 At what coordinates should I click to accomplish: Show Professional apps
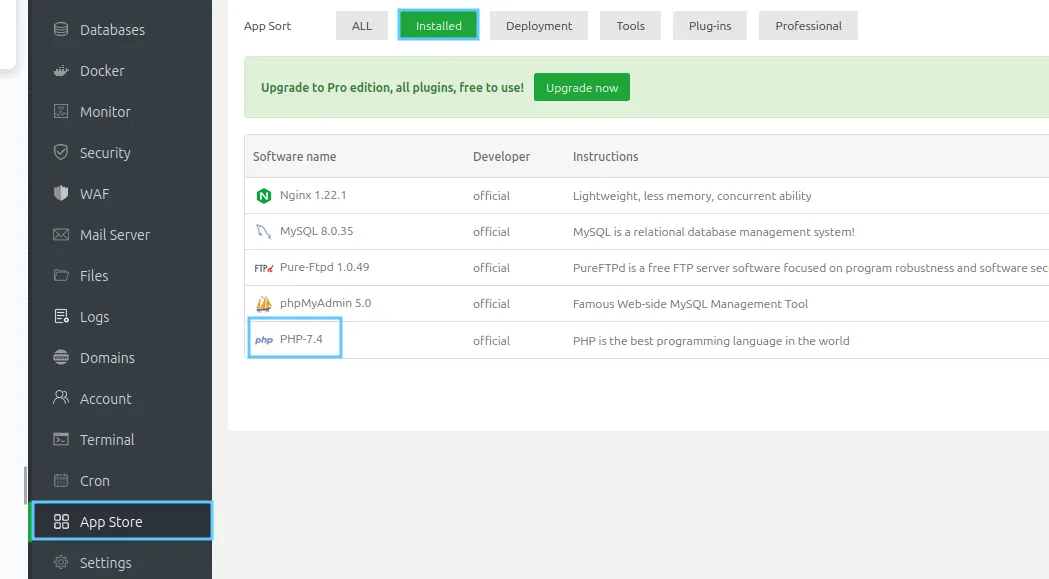point(808,25)
